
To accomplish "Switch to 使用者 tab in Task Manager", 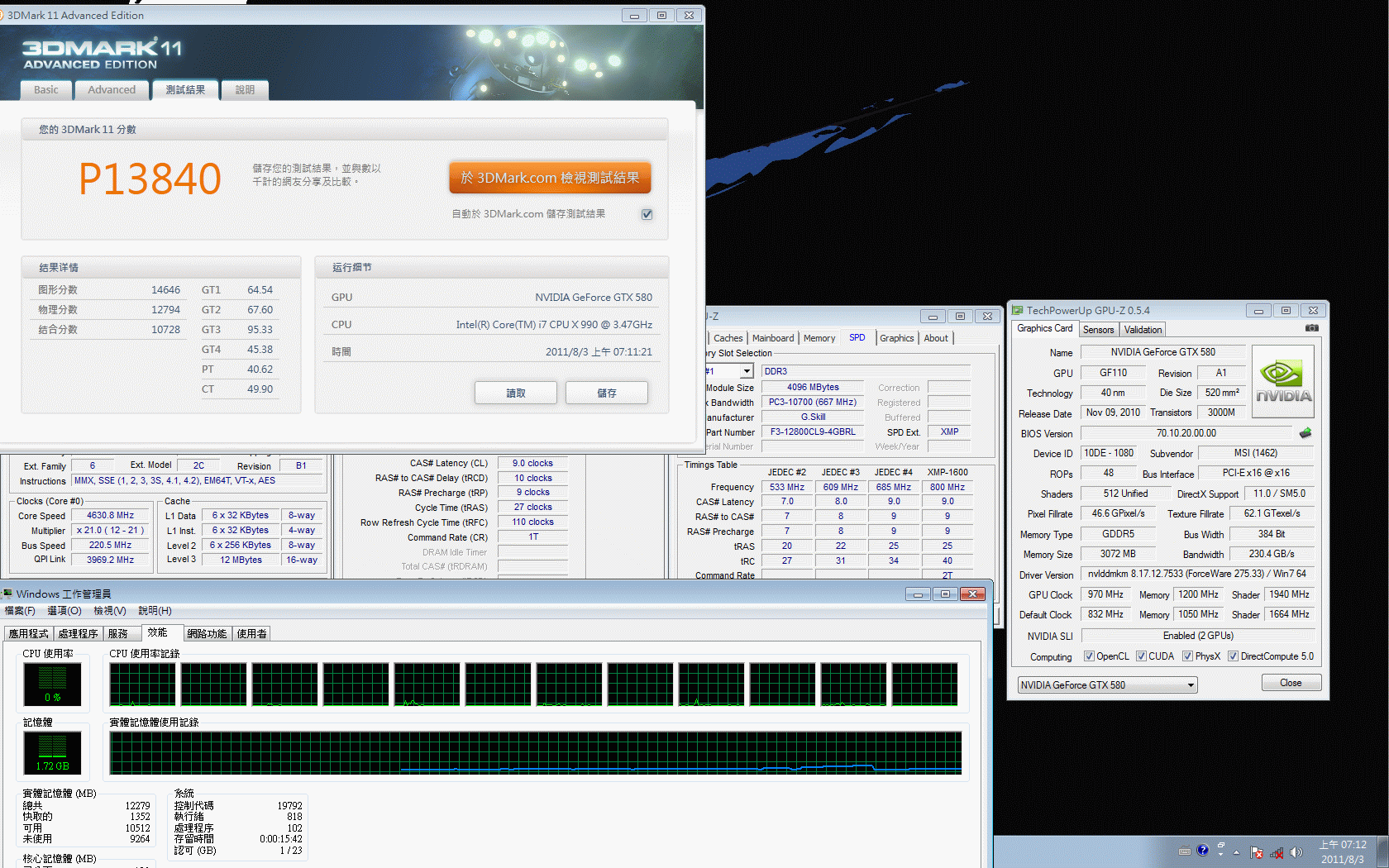I will tap(251, 634).
